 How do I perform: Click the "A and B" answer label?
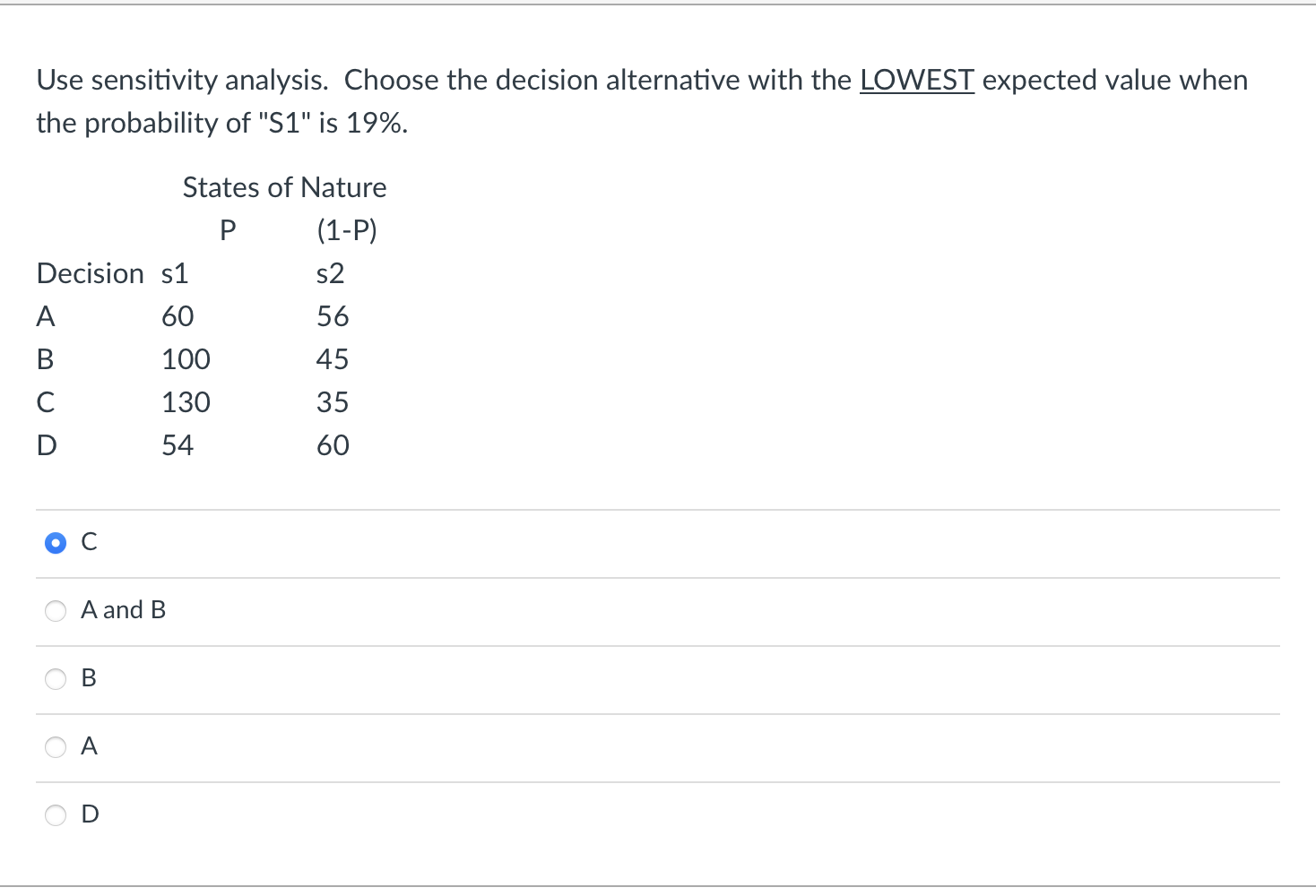(124, 610)
